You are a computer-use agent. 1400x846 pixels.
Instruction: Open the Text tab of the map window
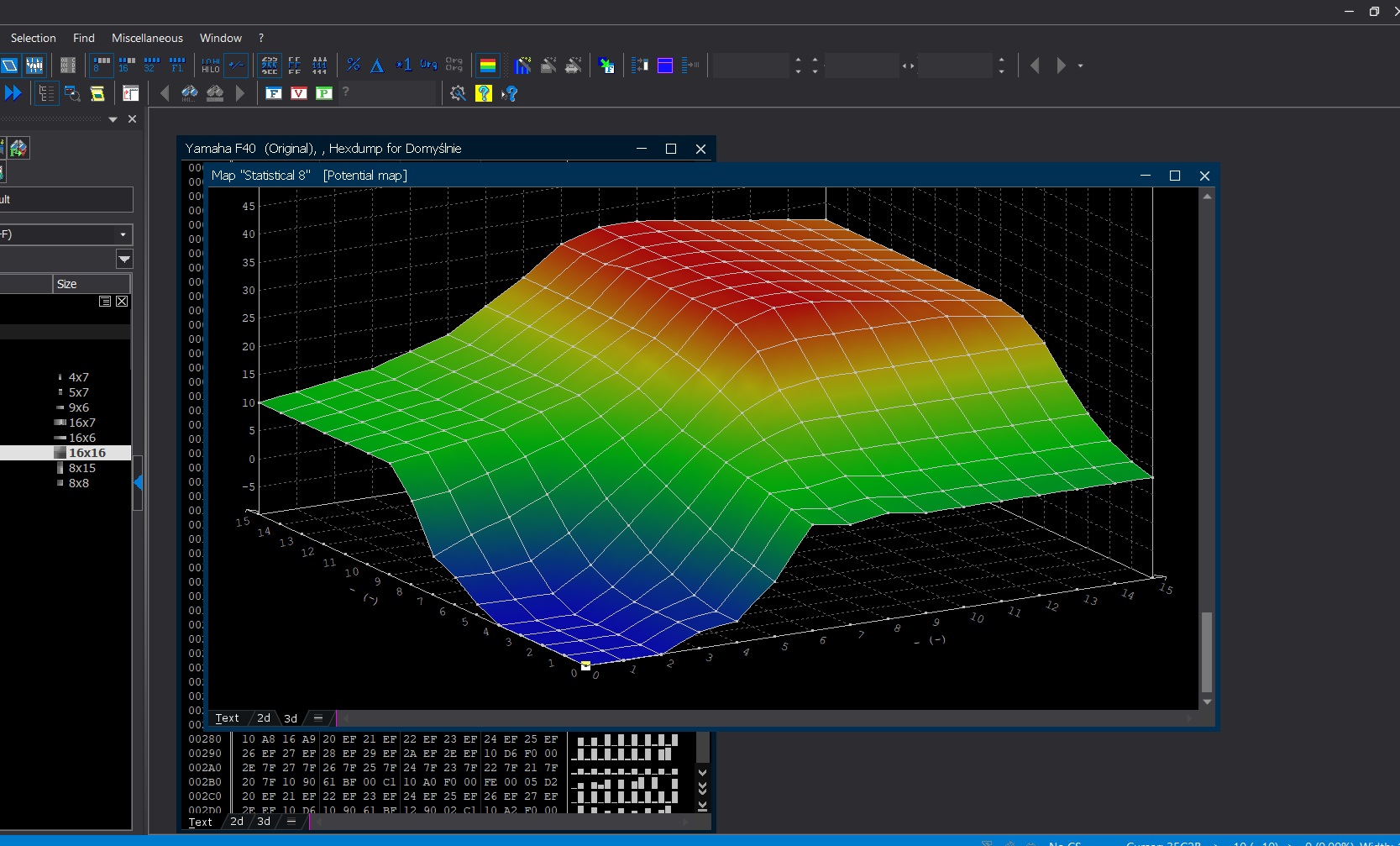(227, 718)
